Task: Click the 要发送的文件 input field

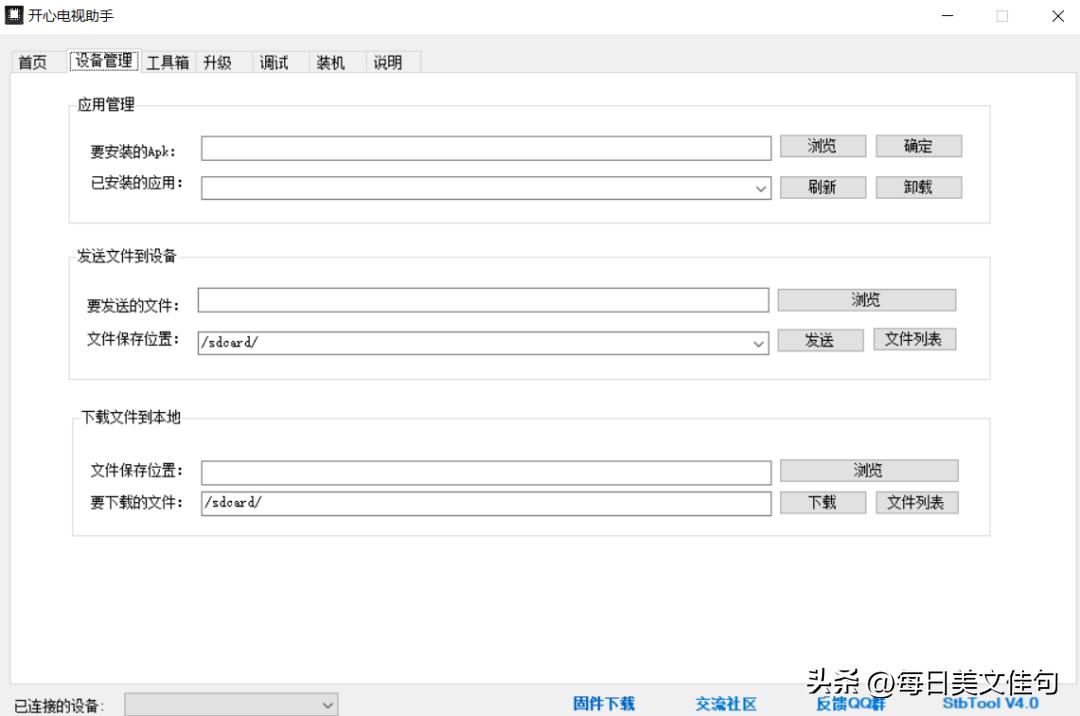Action: point(483,300)
